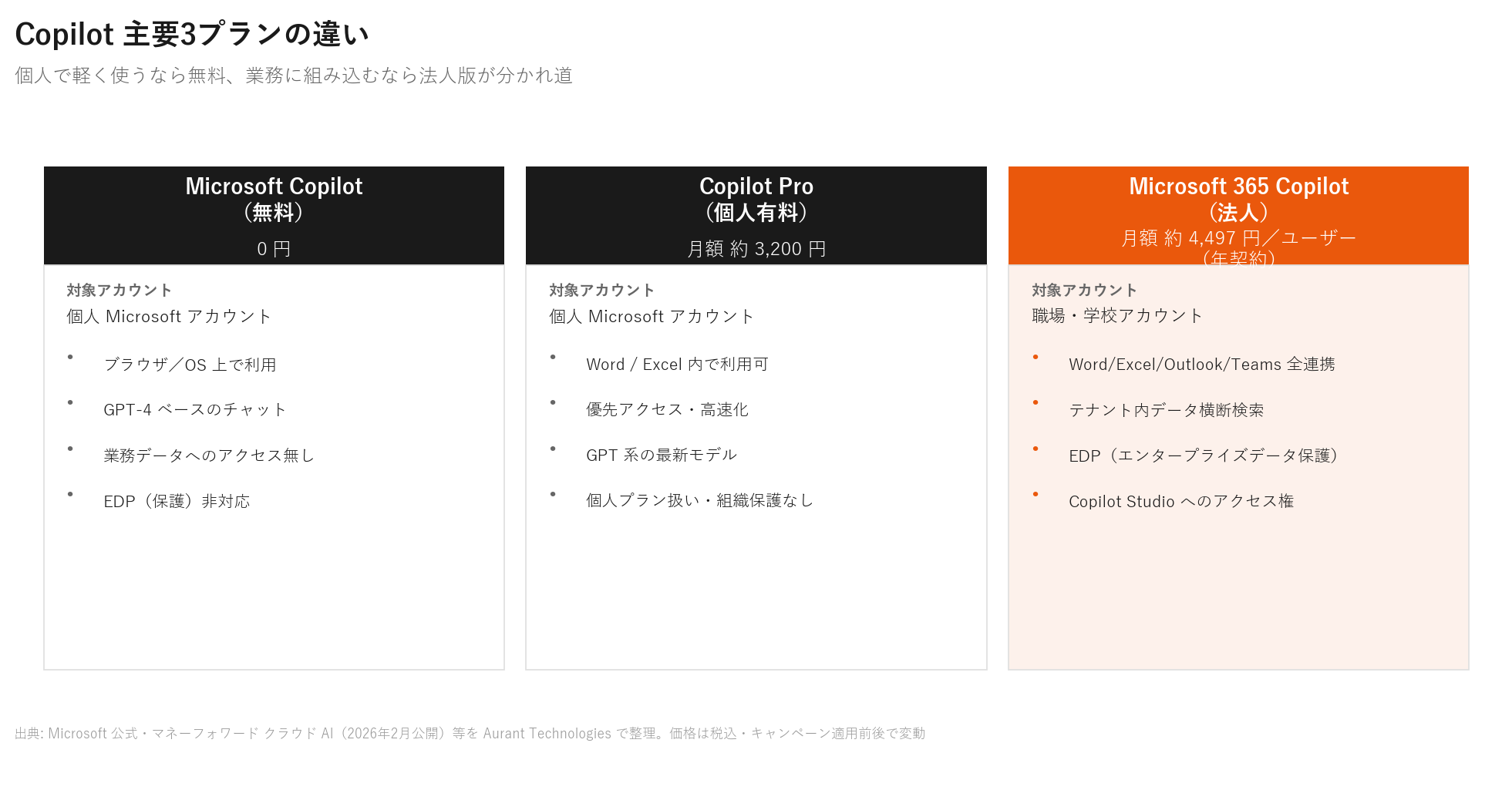Click '職場・学校アカウント' text
The image size is (1512, 790).
(1117, 315)
